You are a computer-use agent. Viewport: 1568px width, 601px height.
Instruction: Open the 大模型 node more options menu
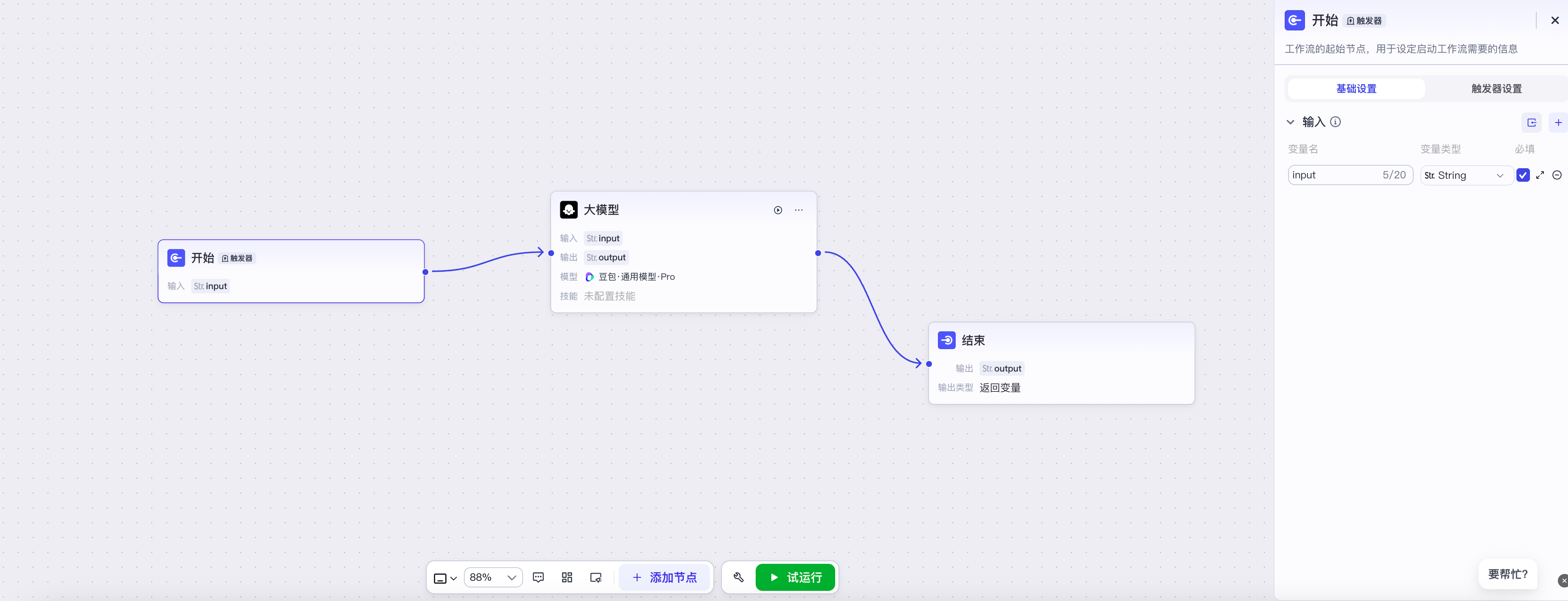799,210
